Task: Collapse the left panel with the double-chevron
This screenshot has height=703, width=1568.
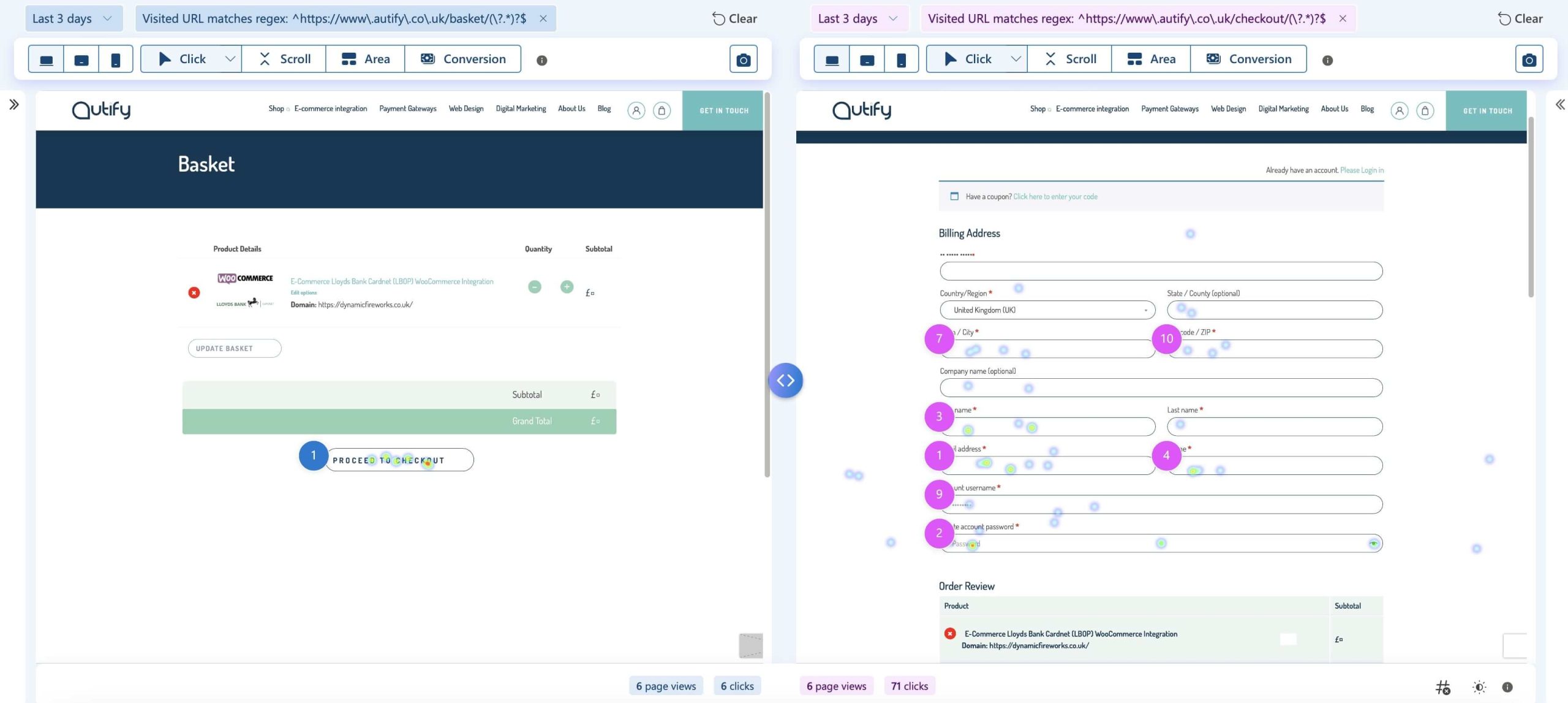Action: pyautogui.click(x=13, y=104)
